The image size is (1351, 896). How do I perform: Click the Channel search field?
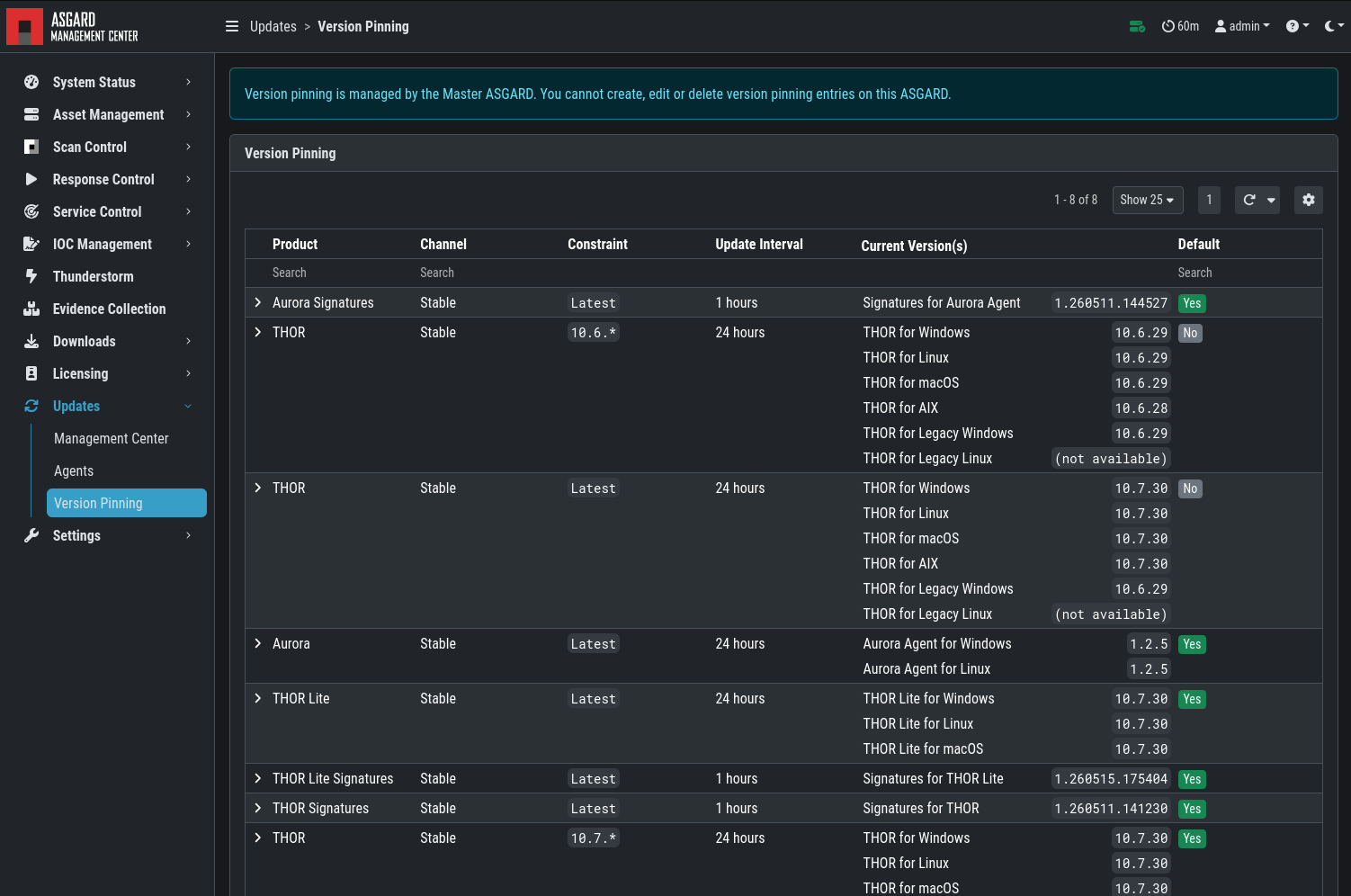486,273
